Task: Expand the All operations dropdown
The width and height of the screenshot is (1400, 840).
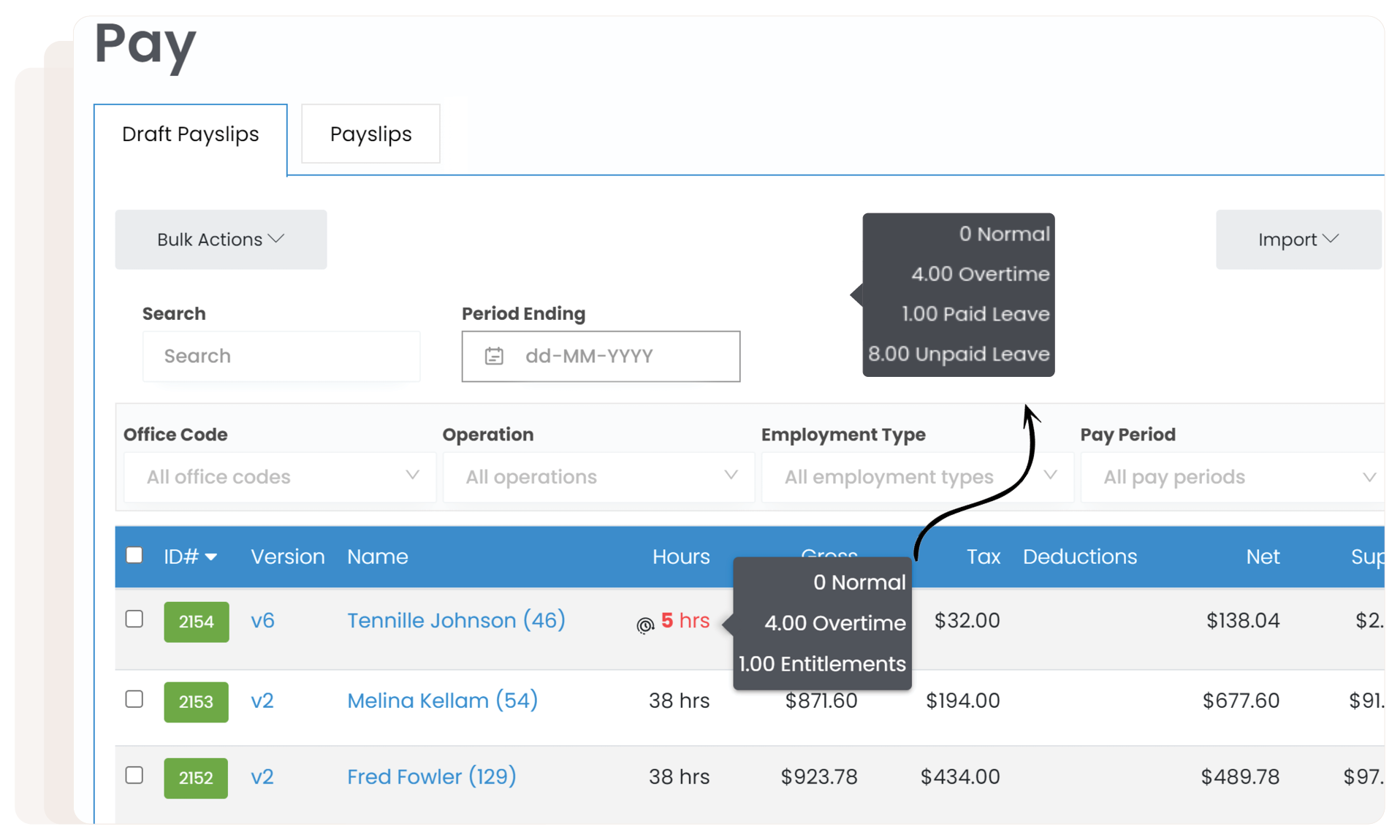Action: [x=599, y=477]
